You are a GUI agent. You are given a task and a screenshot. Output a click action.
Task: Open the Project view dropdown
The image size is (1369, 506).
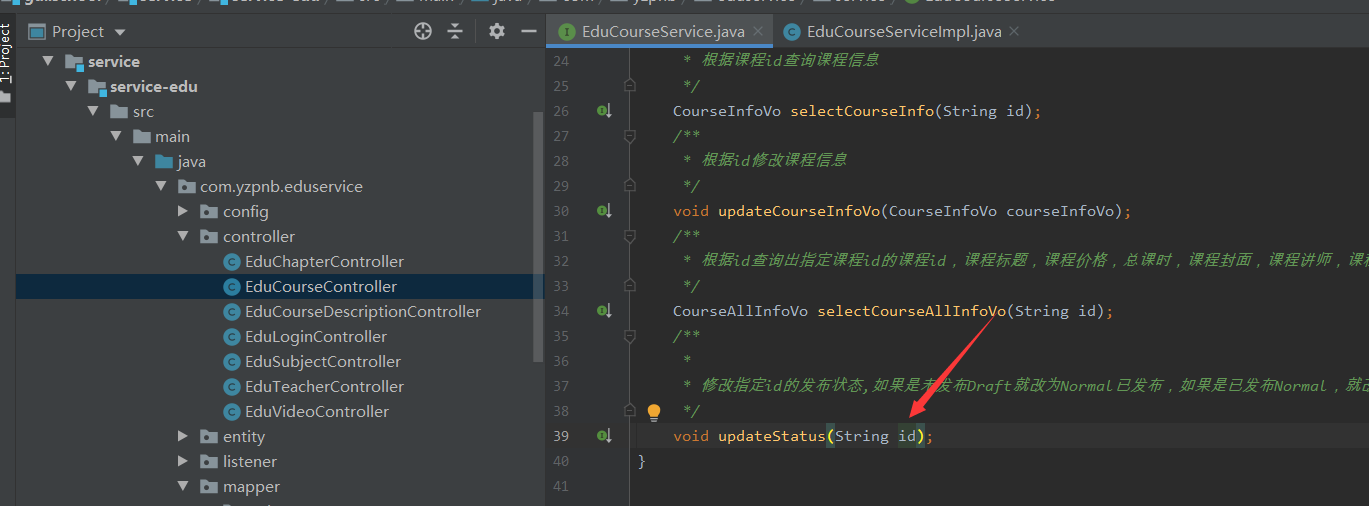point(121,32)
